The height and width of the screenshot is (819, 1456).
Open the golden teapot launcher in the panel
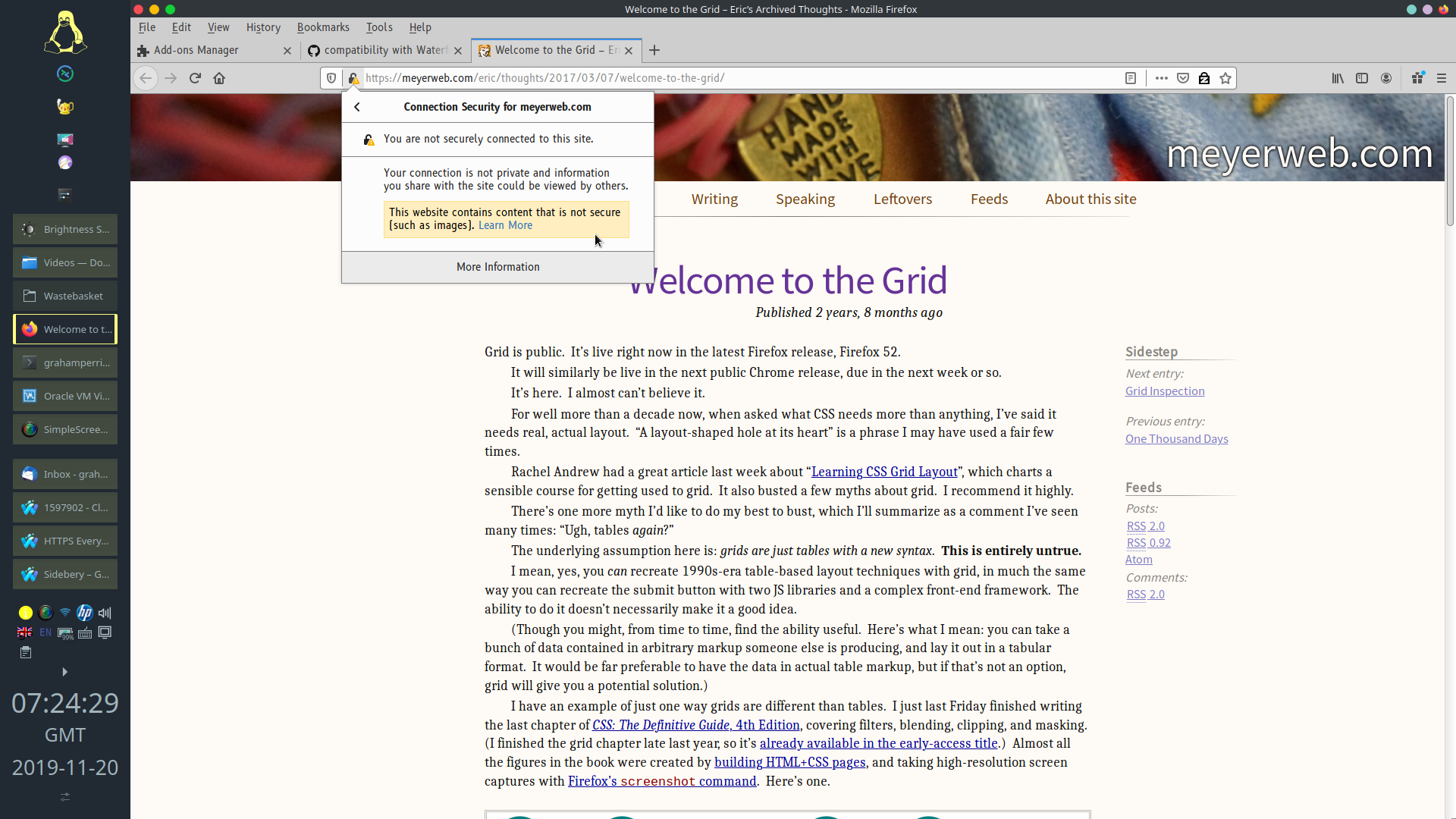[65, 106]
